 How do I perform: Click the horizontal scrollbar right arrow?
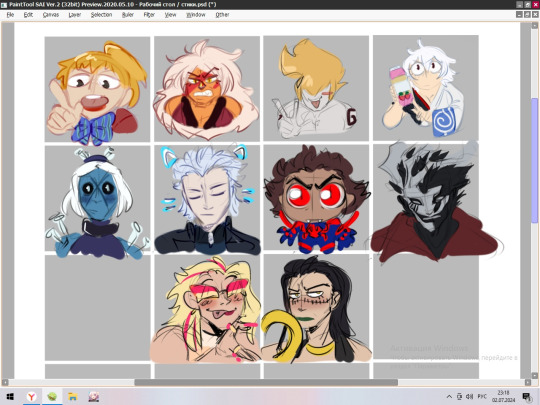pyautogui.click(x=528, y=382)
